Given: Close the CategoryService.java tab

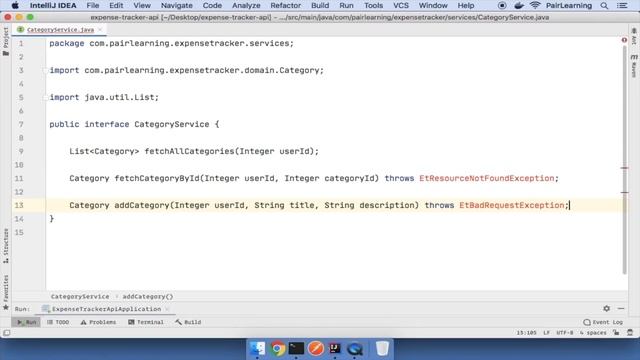Looking at the screenshot, I should tap(100, 29).
